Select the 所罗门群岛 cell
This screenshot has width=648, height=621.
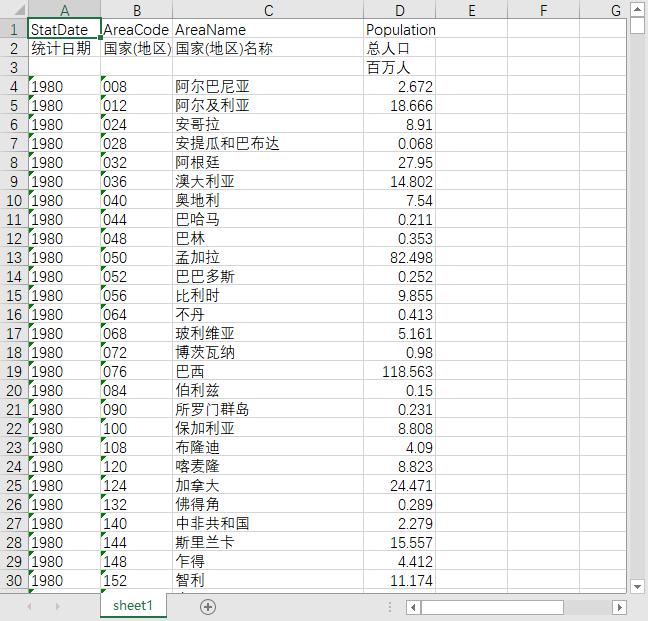268,409
